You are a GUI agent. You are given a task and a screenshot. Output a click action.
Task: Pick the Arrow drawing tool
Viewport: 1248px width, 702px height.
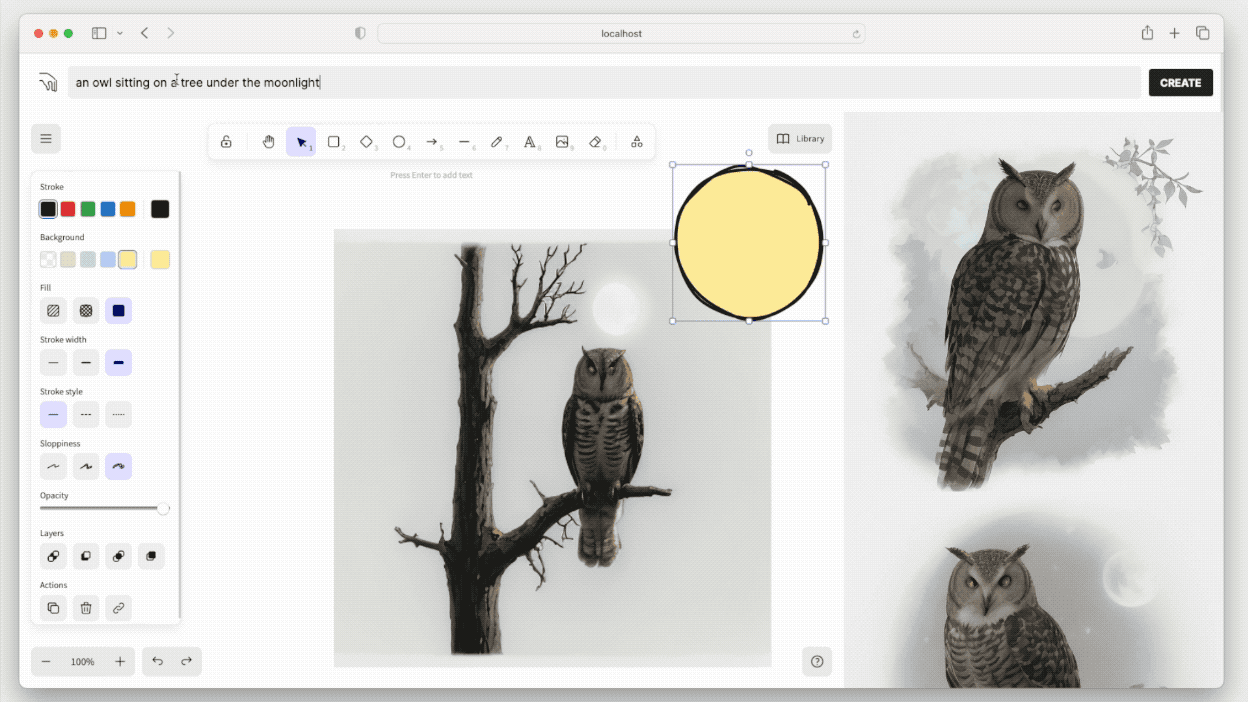click(x=432, y=142)
